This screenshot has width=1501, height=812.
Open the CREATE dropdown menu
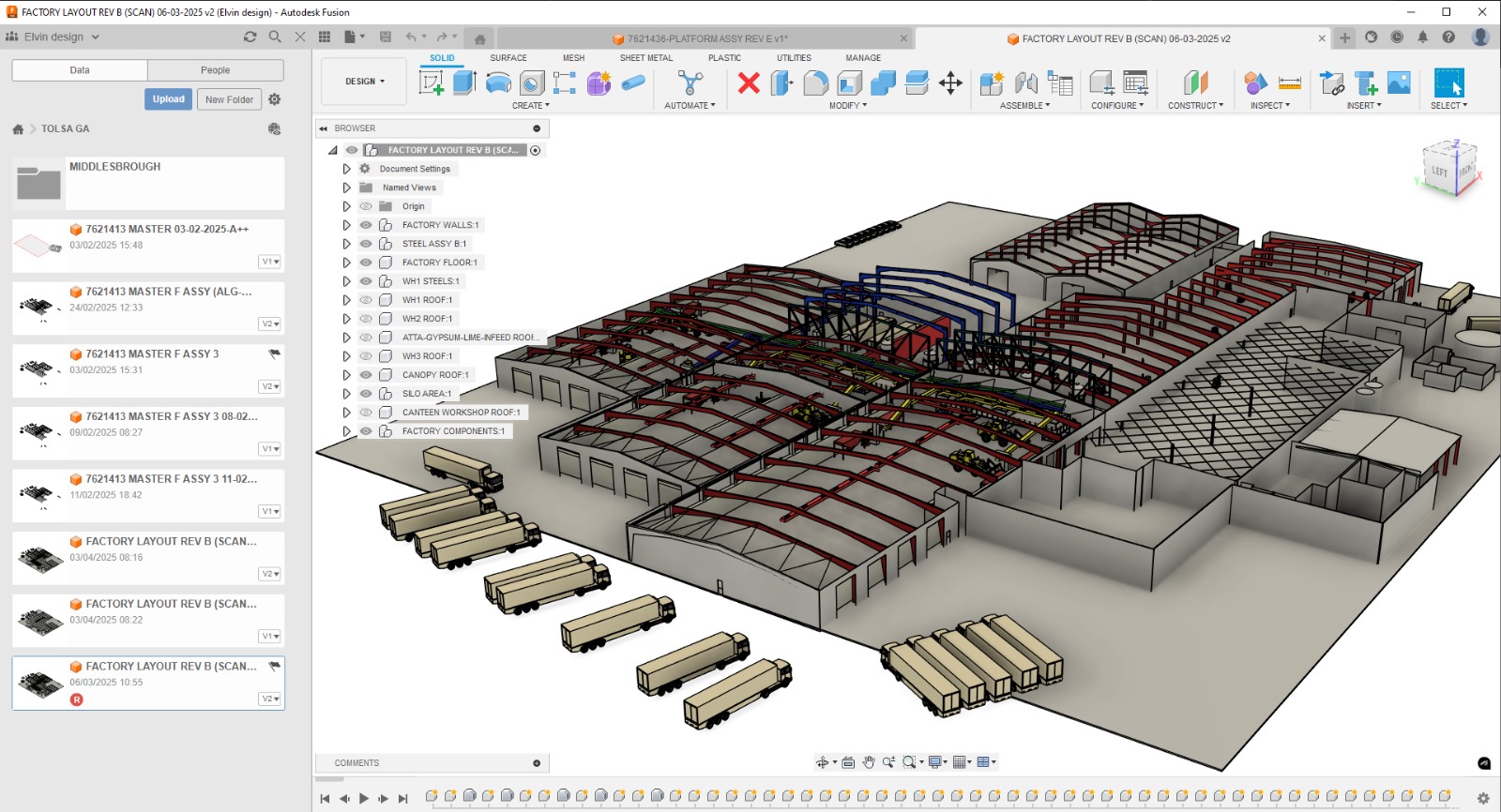531,106
